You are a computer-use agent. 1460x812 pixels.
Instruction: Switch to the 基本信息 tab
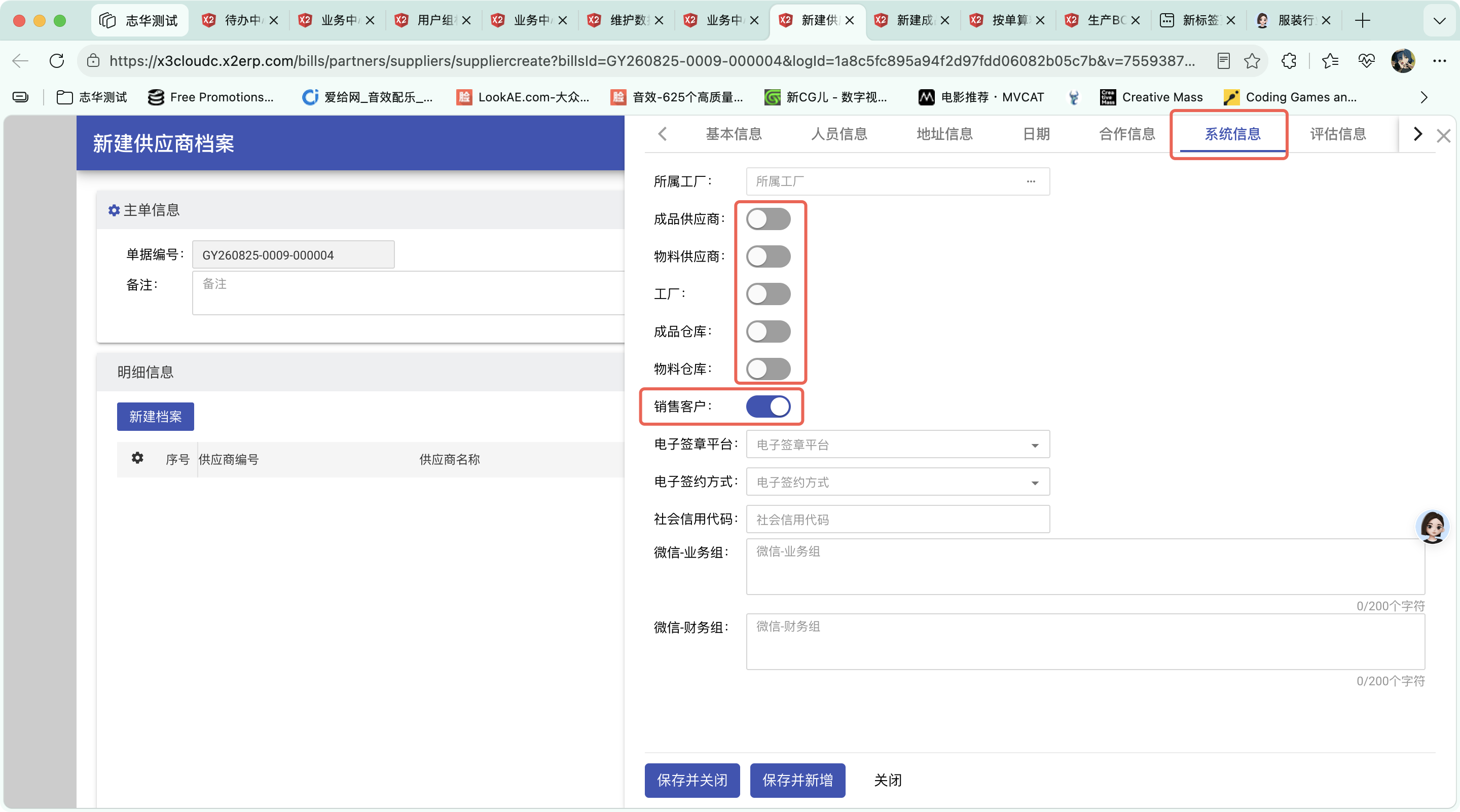click(x=734, y=134)
